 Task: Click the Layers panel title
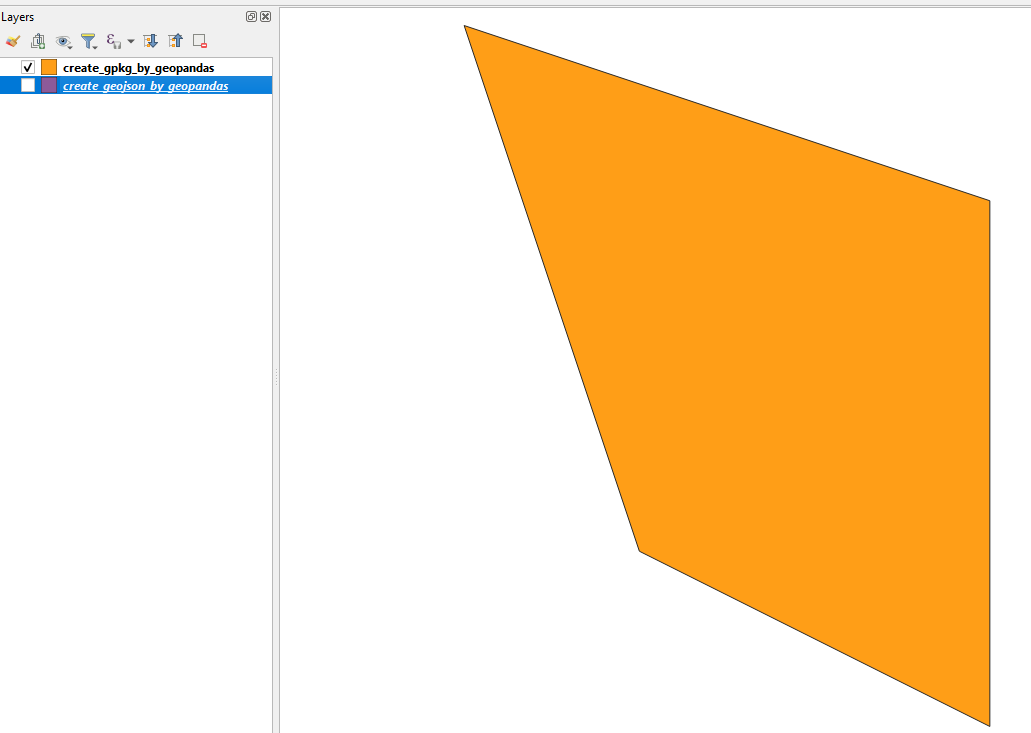[x=18, y=17]
